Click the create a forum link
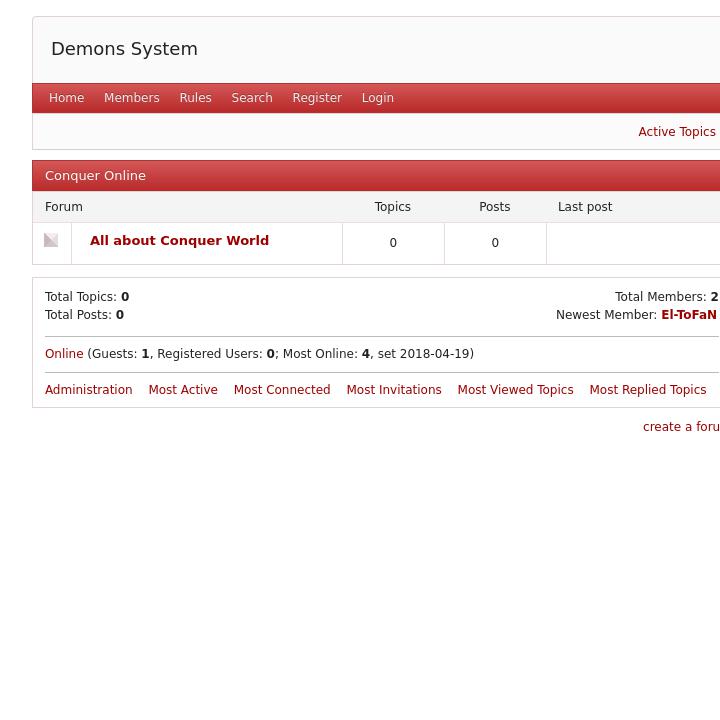 [680, 427]
